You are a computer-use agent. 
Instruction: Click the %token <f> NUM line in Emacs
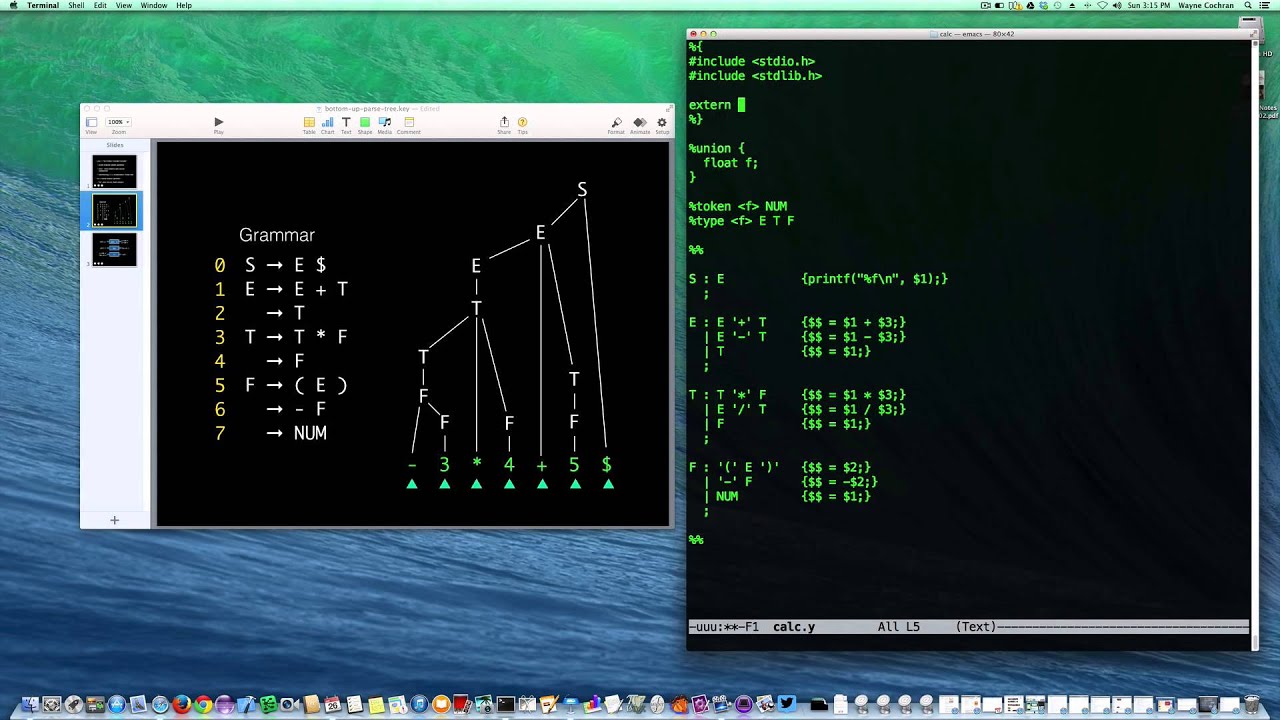(x=738, y=206)
